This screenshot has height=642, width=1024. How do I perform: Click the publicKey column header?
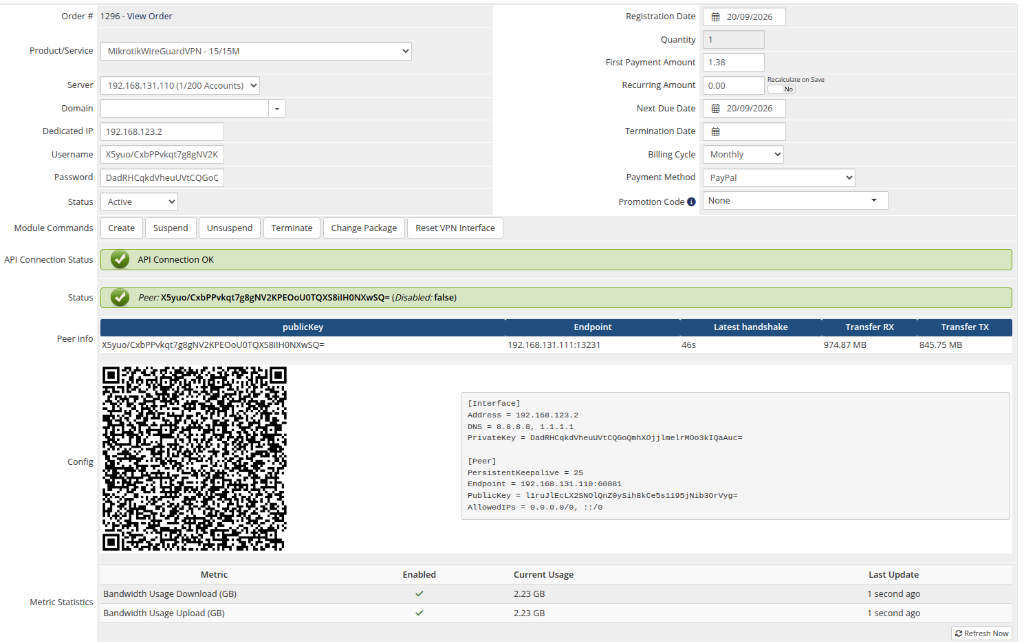point(302,327)
